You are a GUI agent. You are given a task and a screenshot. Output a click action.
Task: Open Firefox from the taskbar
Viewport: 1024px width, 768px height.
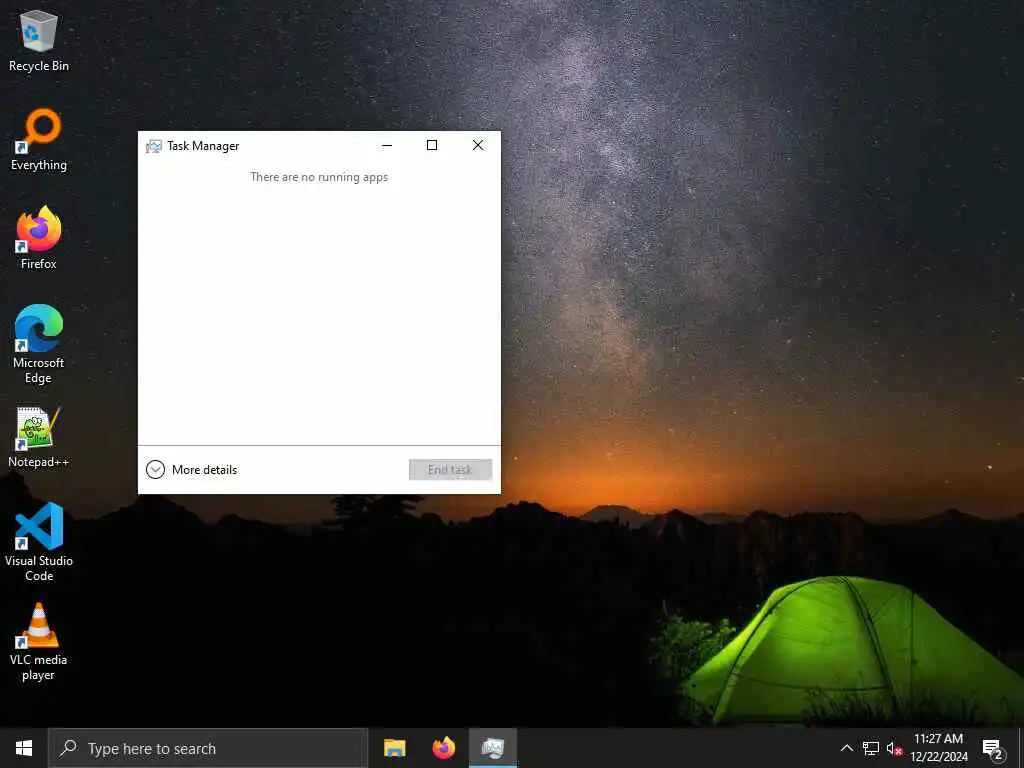pyautogui.click(x=443, y=748)
